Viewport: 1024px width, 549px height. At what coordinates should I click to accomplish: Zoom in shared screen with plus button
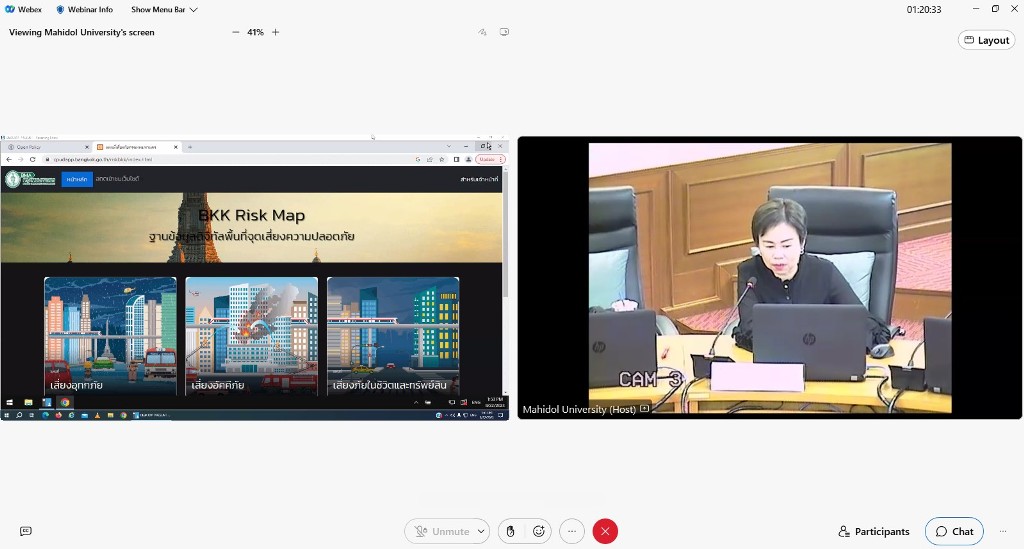pos(276,32)
